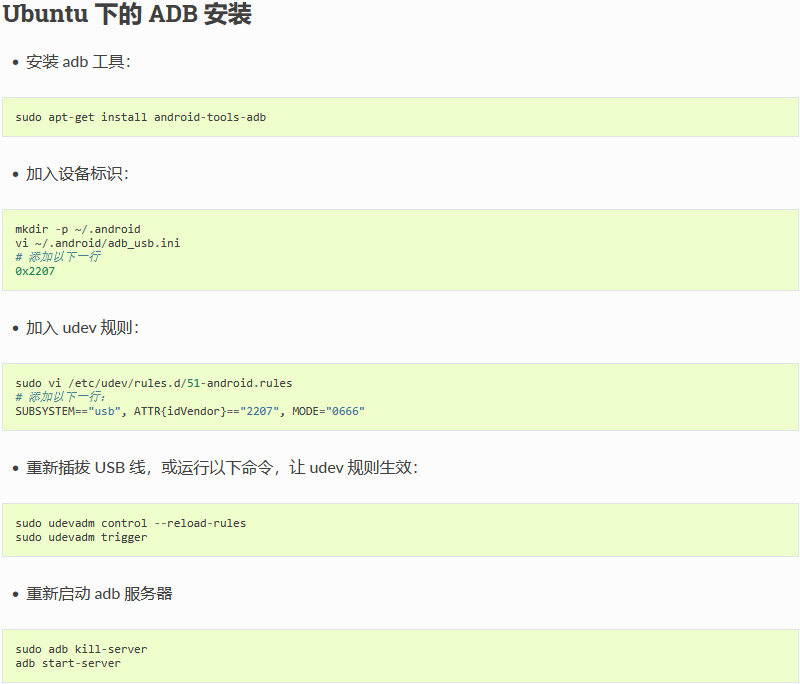The image size is (800, 684).
Task: Click the value '0x2207'
Action: click(35, 271)
